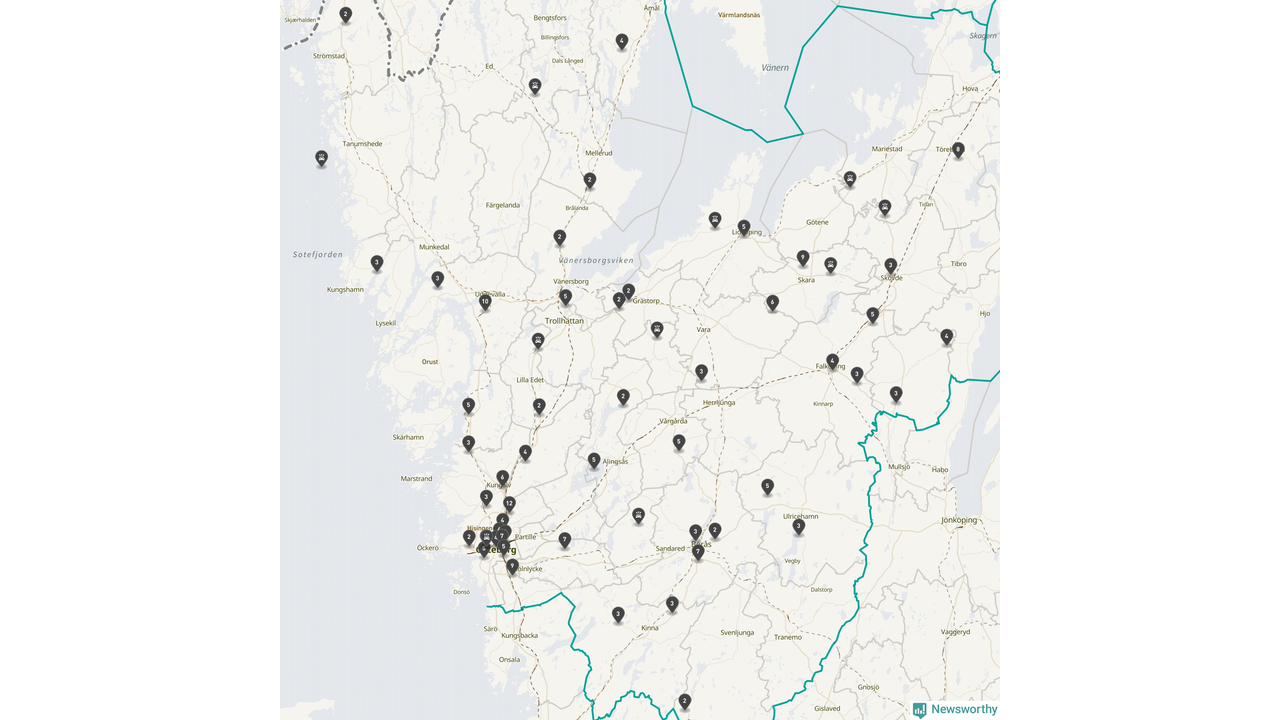1280x720 pixels.
Task: Open the marker 3 below Ulricehamn
Action: tap(798, 527)
